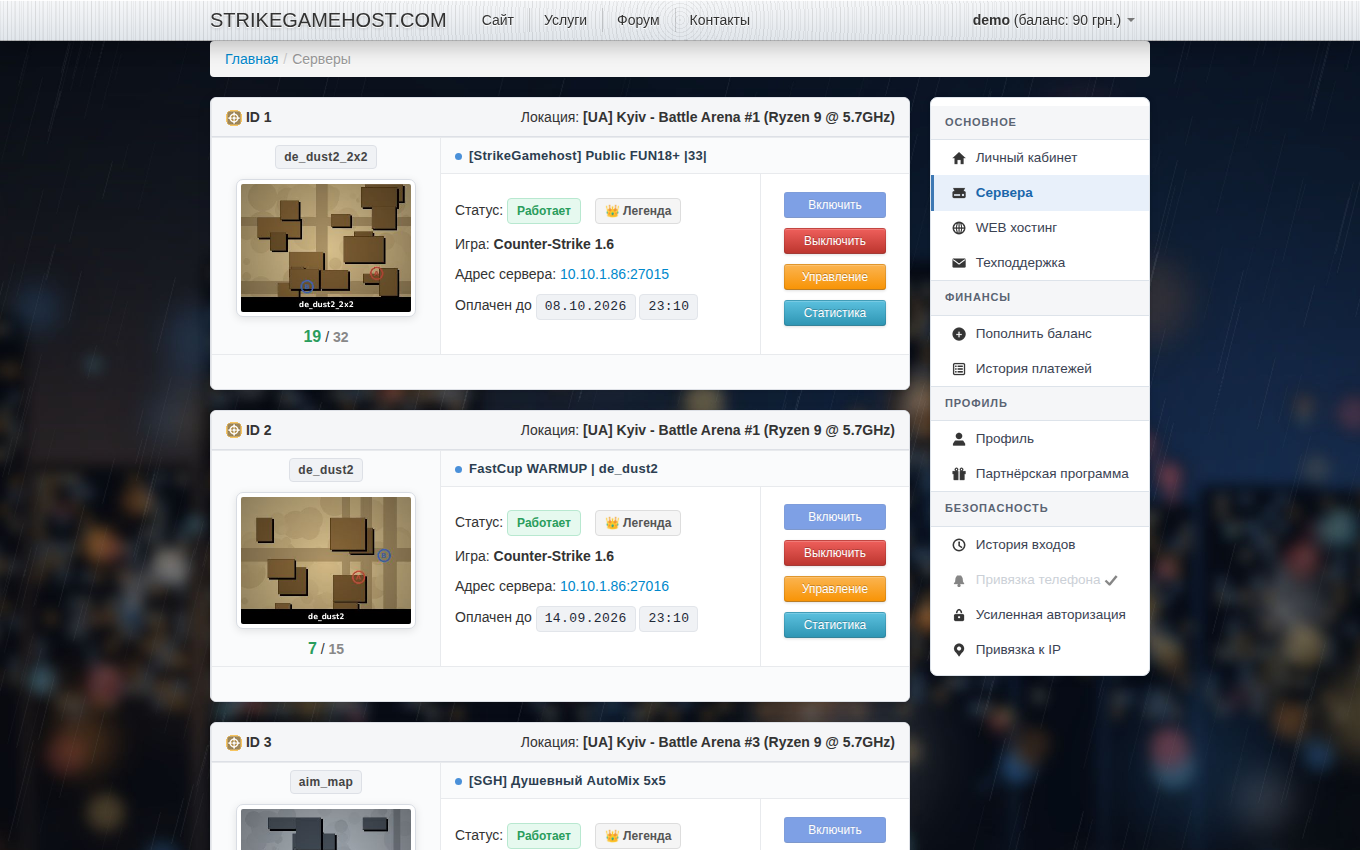Open Техподдержка in the sidebar
1360x850 pixels.
pos(1040,263)
